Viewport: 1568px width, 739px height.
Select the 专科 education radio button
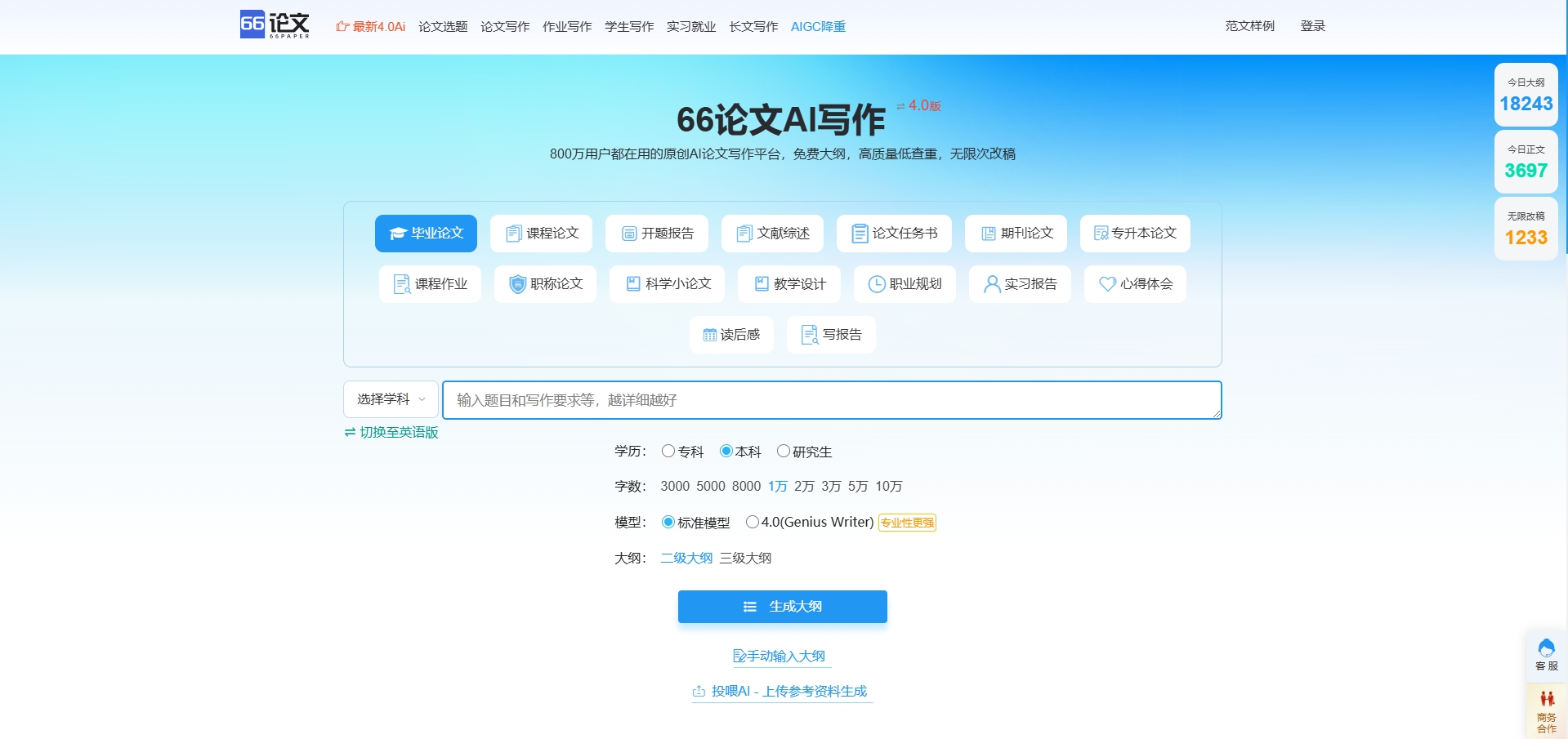tap(668, 451)
